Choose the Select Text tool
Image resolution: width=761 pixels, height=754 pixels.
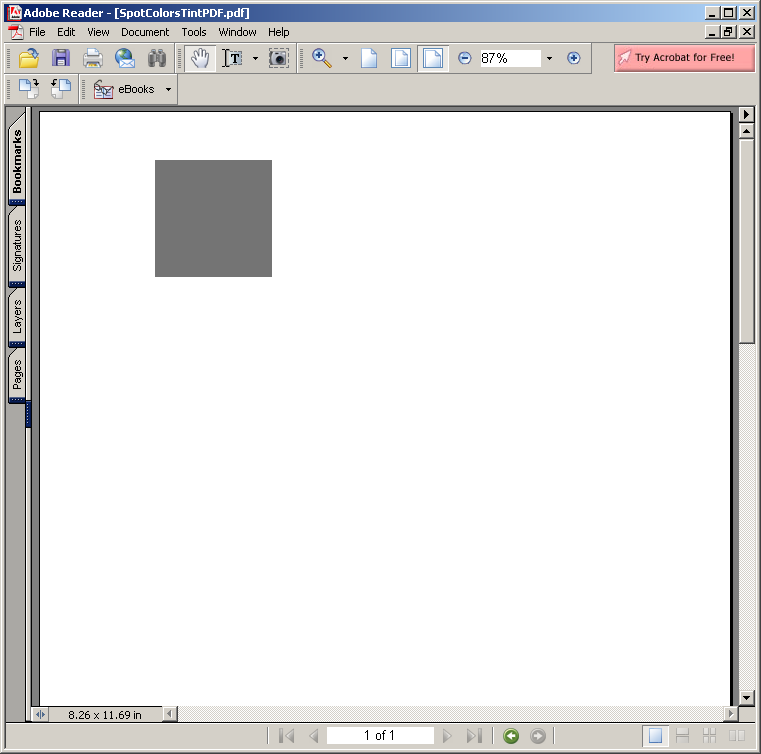(x=232, y=58)
